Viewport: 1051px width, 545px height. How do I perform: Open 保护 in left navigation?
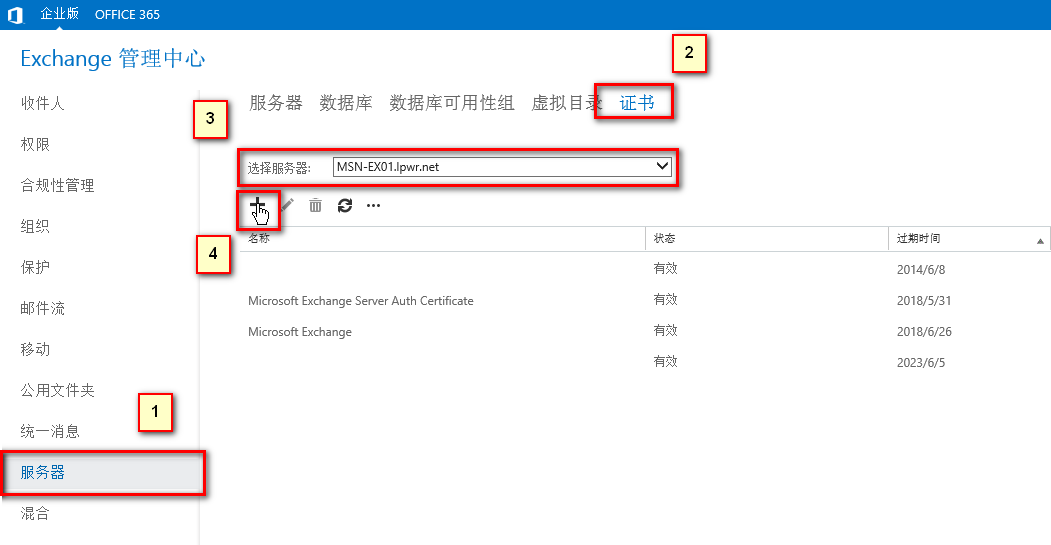[x=35, y=267]
